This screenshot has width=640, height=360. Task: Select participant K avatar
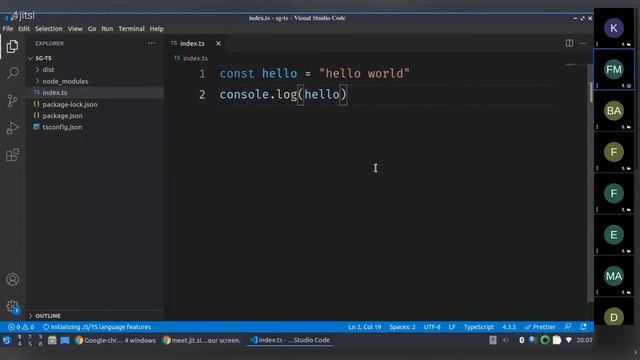[x=614, y=28]
